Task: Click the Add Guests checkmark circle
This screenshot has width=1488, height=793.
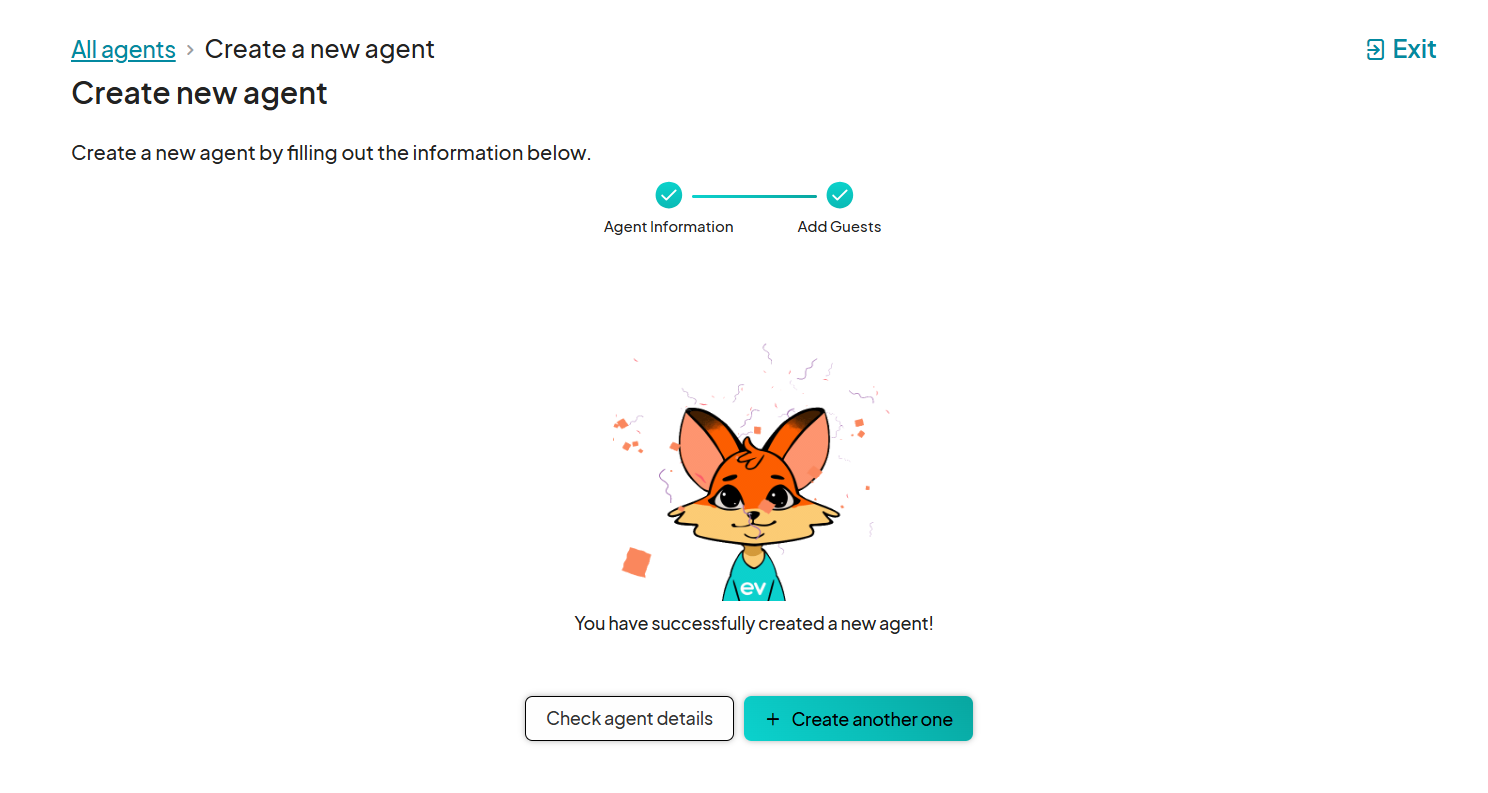Action: (x=839, y=195)
